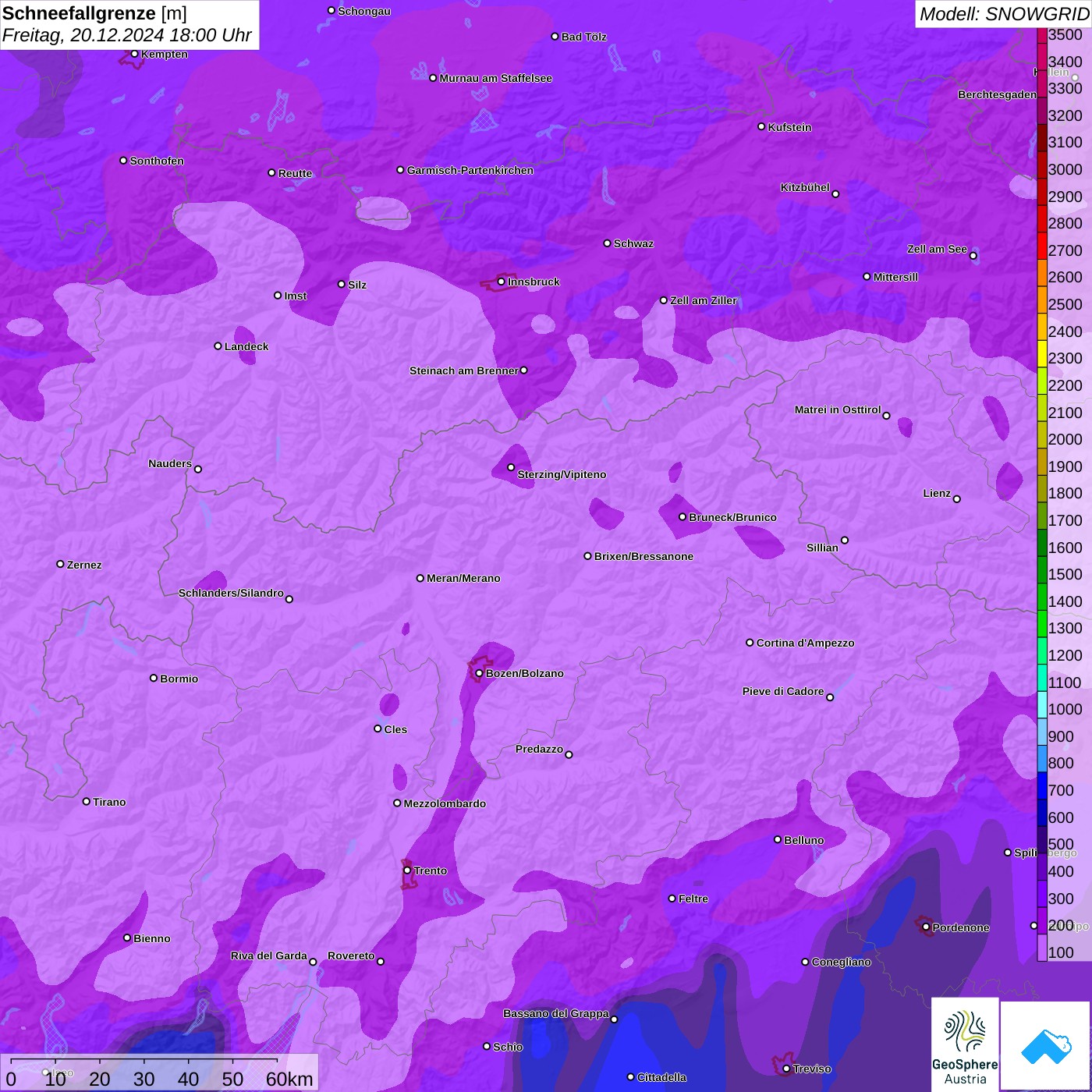Click the 'Steinach am Brenner' label
Image resolution: width=1092 pixels, height=1092 pixels.
464,370
